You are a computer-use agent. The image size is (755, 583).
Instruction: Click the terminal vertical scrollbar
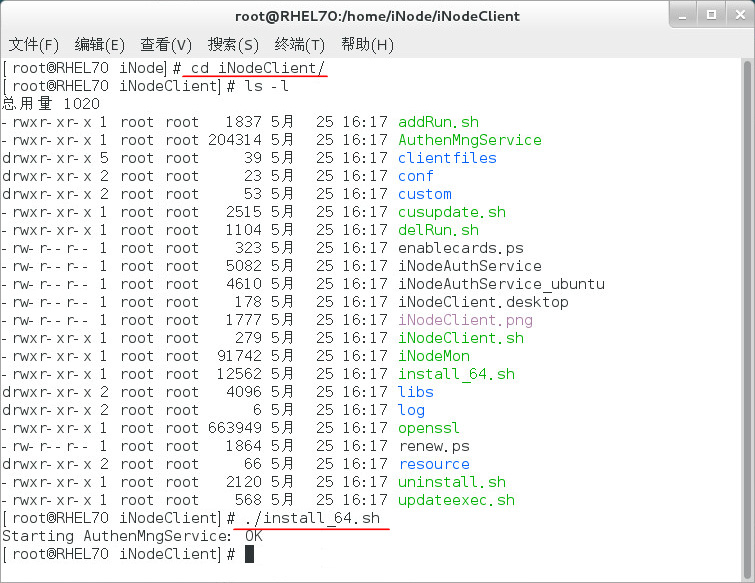747,320
